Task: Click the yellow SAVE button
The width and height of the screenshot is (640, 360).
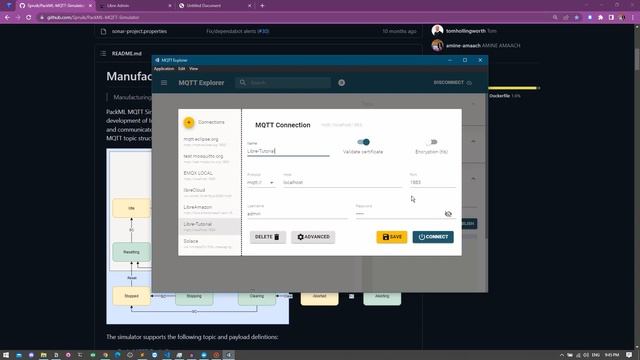Action: (x=392, y=237)
